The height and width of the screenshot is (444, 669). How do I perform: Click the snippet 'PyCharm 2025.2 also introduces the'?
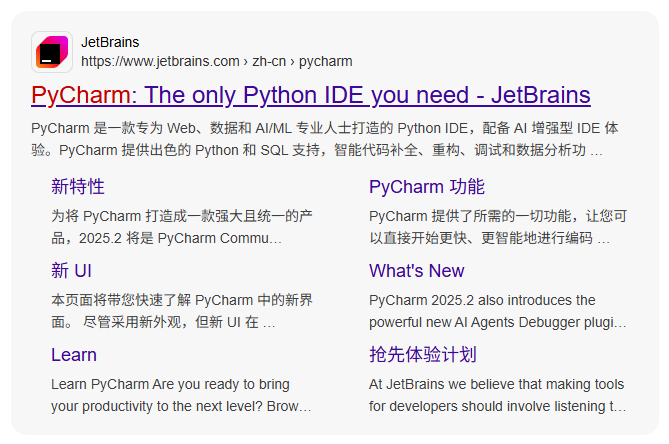point(498,311)
